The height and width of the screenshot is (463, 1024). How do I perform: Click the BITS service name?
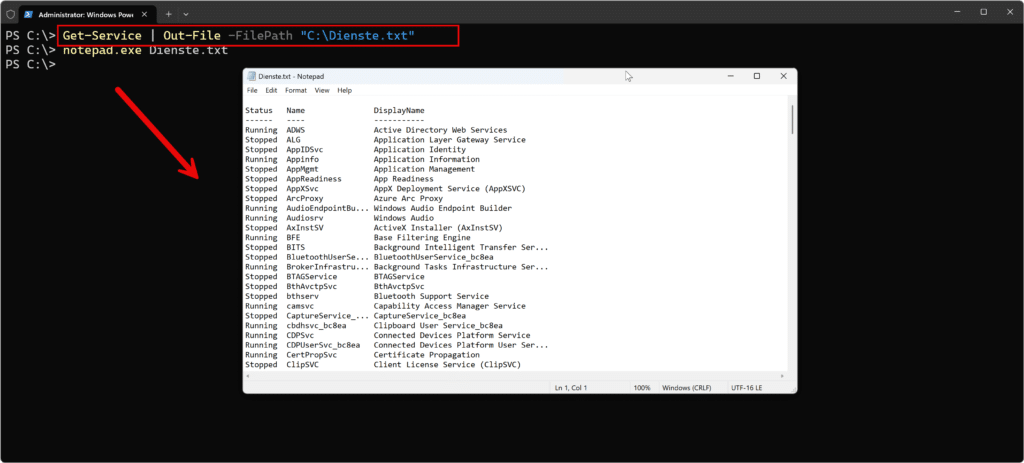(x=296, y=247)
